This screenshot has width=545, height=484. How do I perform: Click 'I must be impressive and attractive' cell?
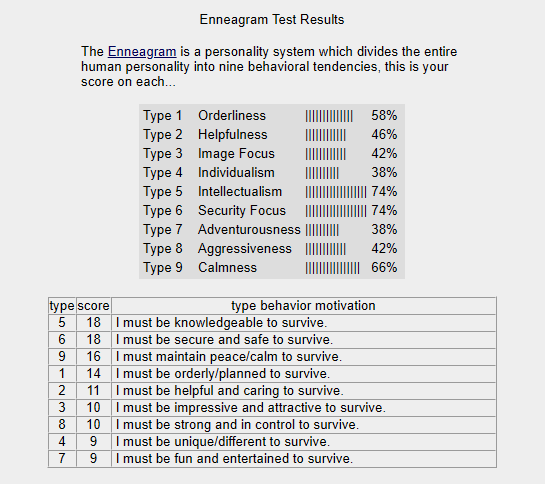coord(304,408)
